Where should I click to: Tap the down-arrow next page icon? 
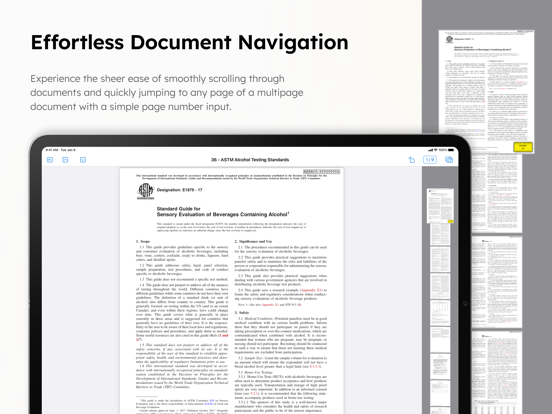coord(83,160)
